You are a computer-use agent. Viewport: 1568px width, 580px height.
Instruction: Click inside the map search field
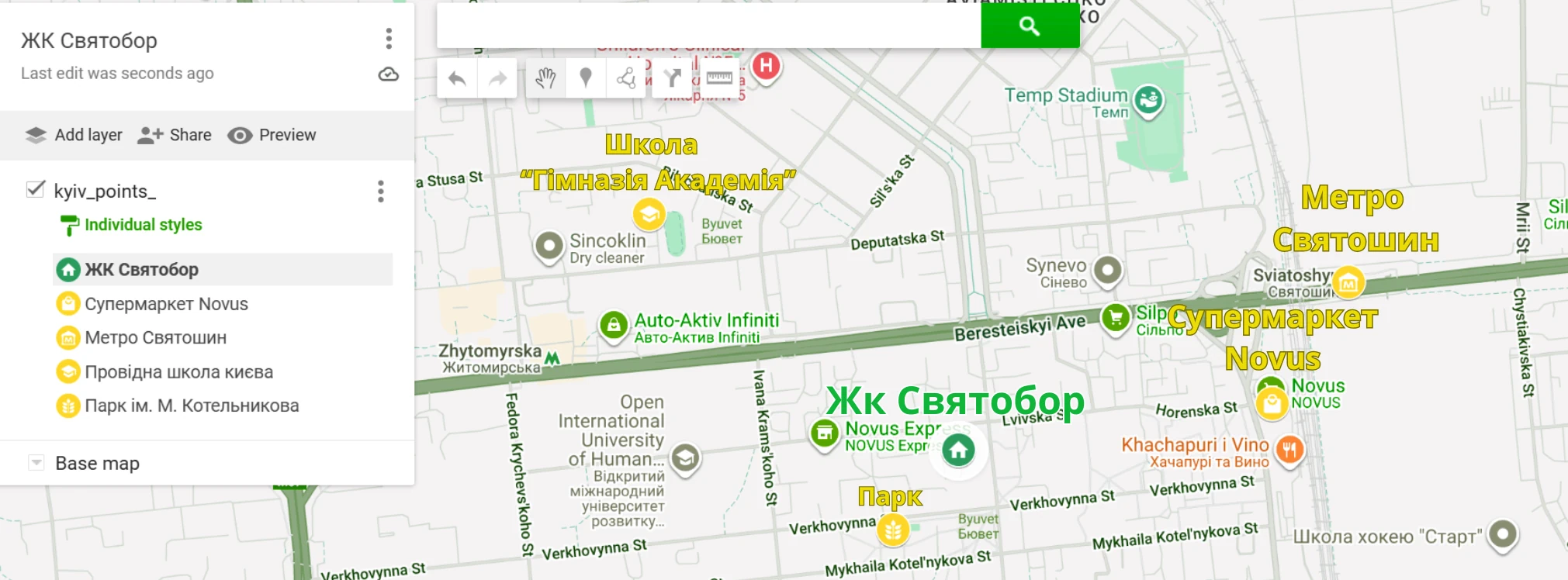coord(708,26)
